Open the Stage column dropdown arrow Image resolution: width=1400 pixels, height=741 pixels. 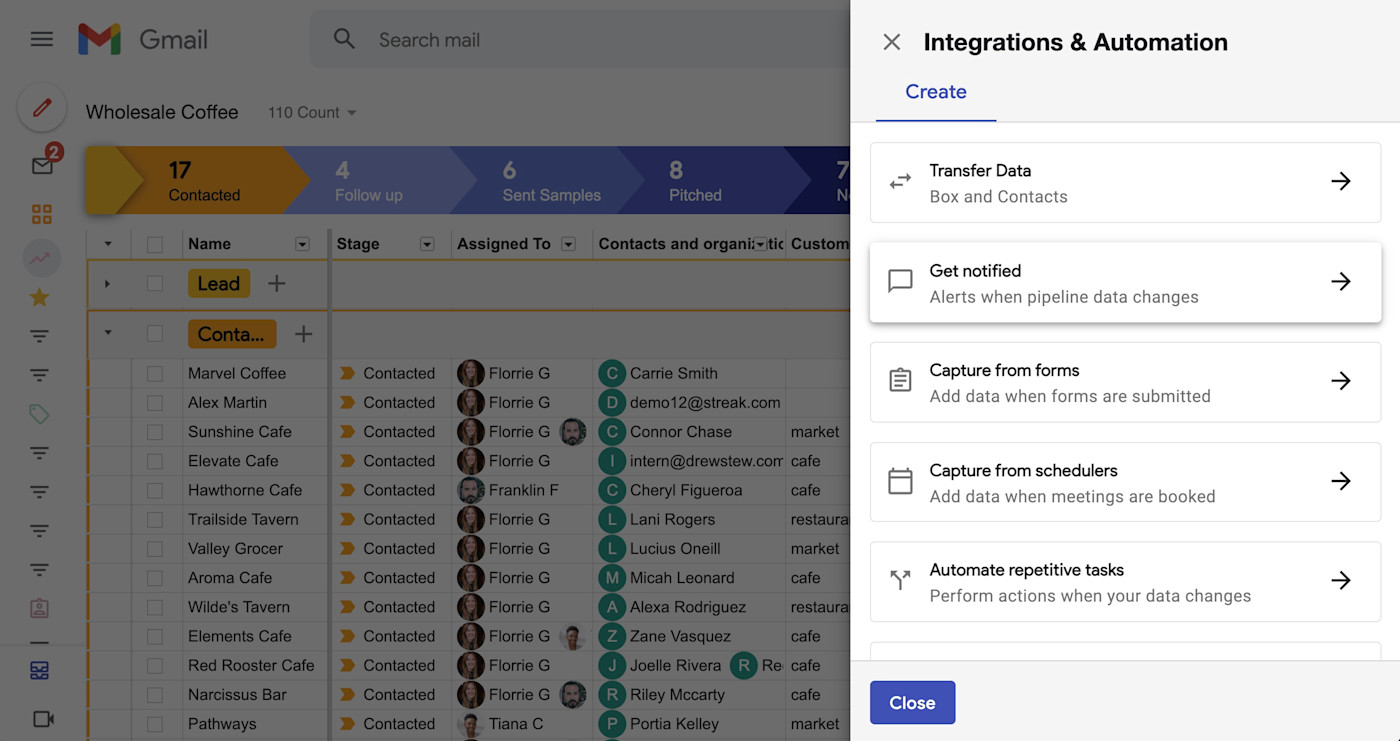click(x=427, y=244)
